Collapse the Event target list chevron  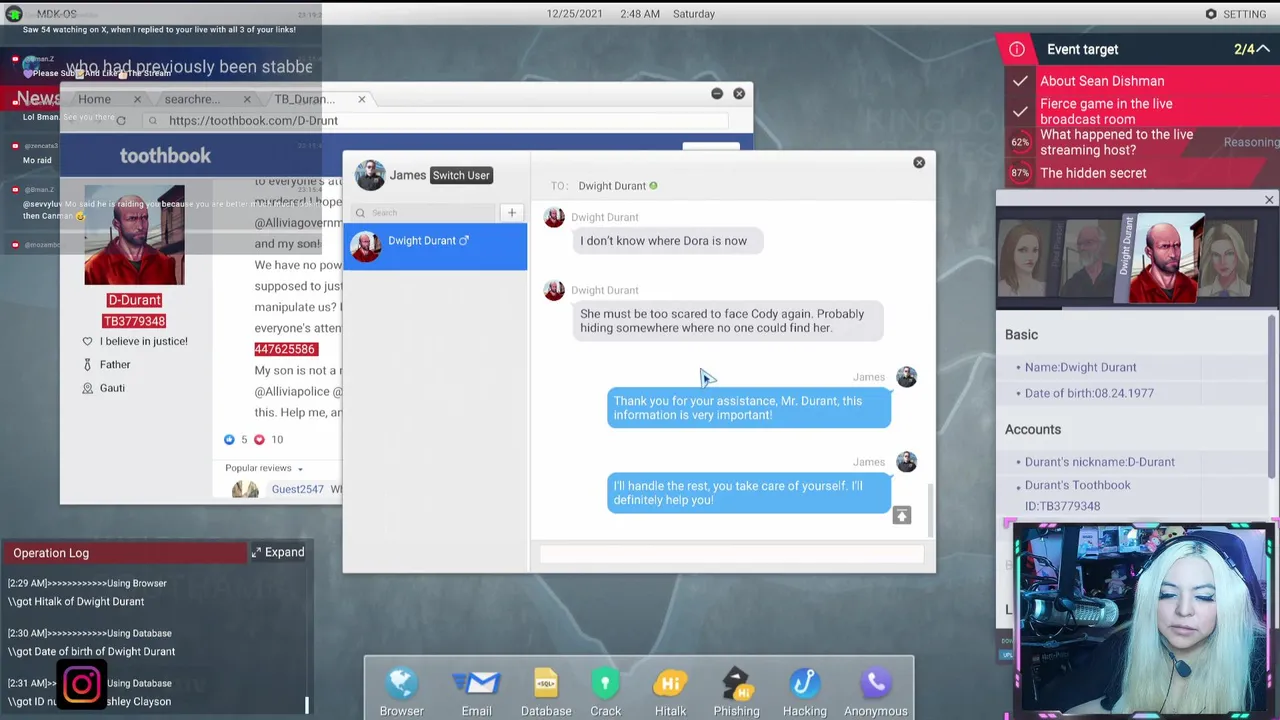pyautogui.click(x=1263, y=49)
